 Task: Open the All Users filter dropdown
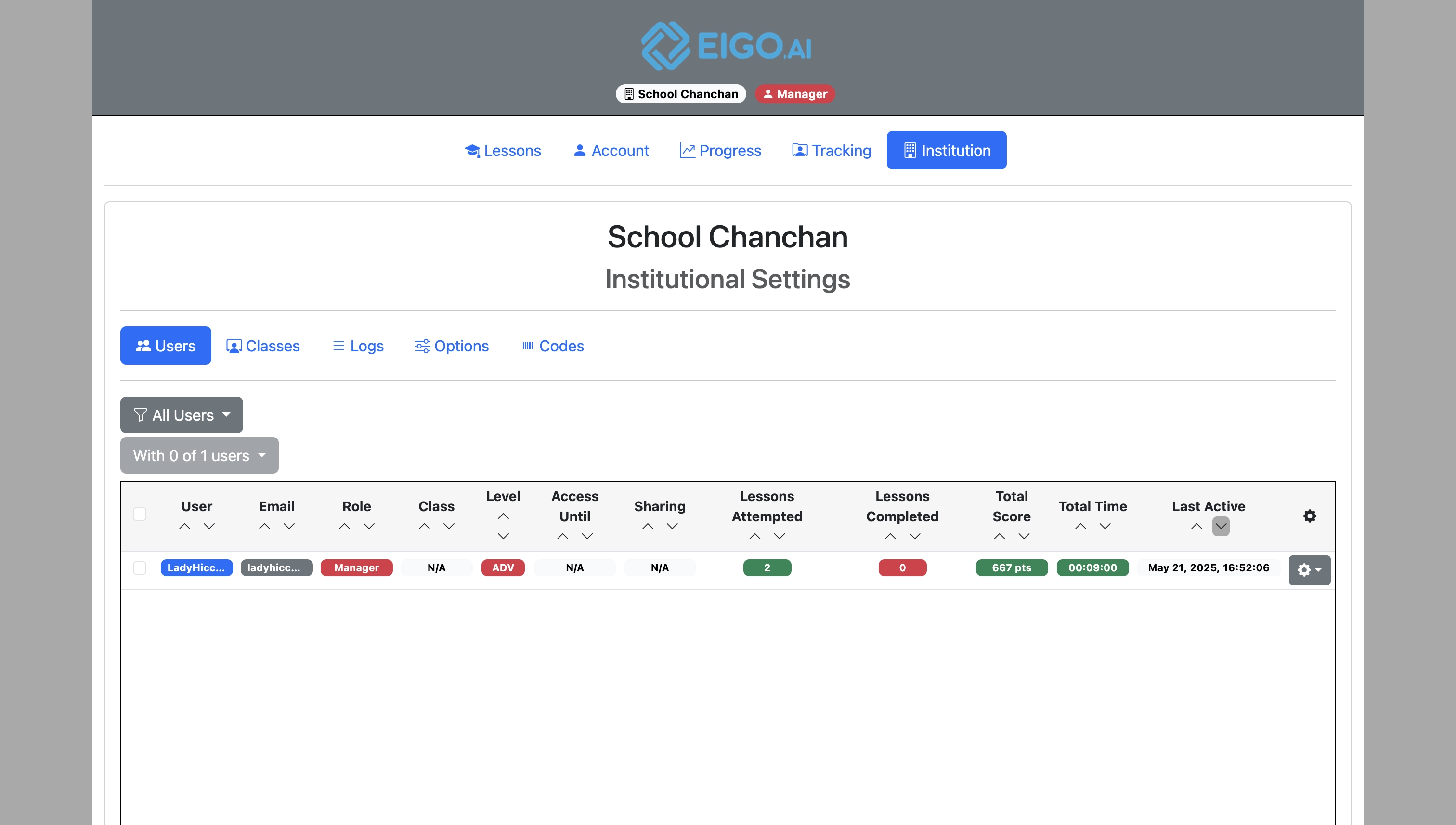pyautogui.click(x=182, y=415)
